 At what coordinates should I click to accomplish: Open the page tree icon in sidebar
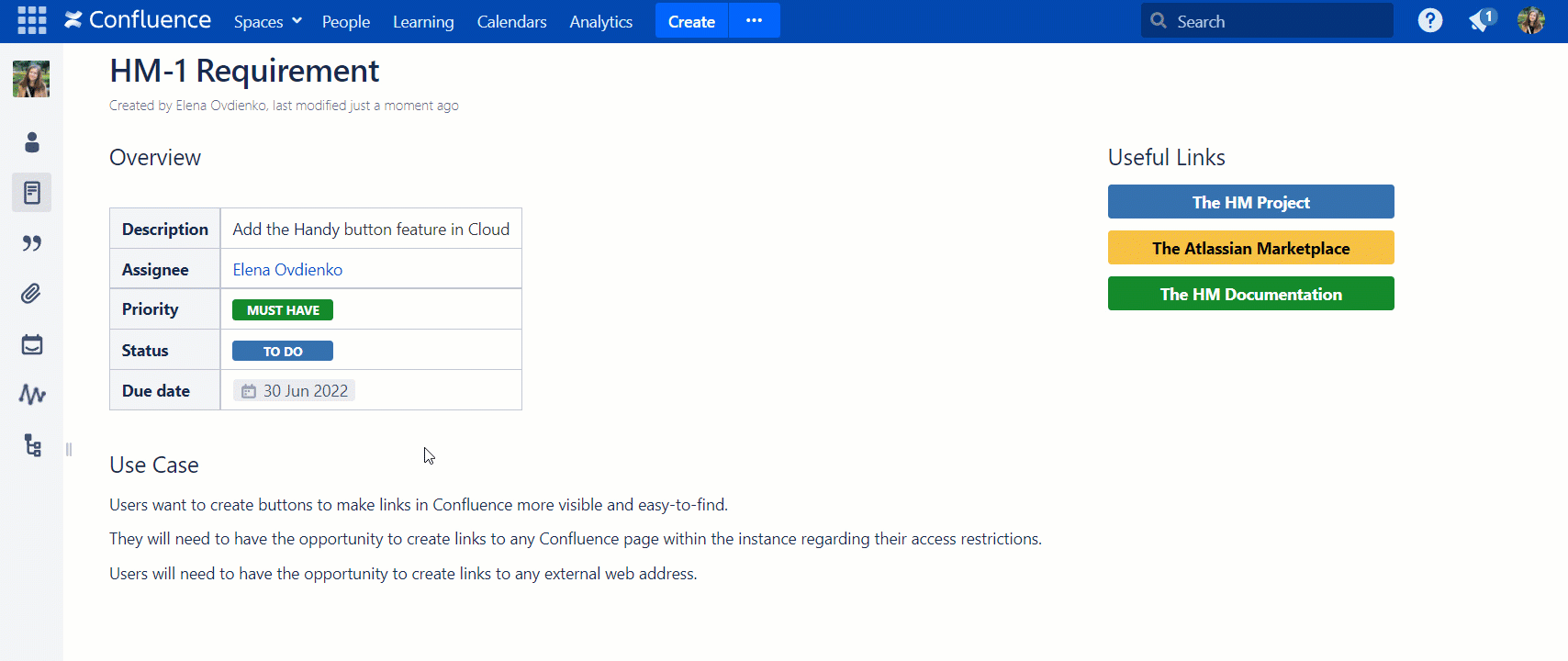coord(33,445)
